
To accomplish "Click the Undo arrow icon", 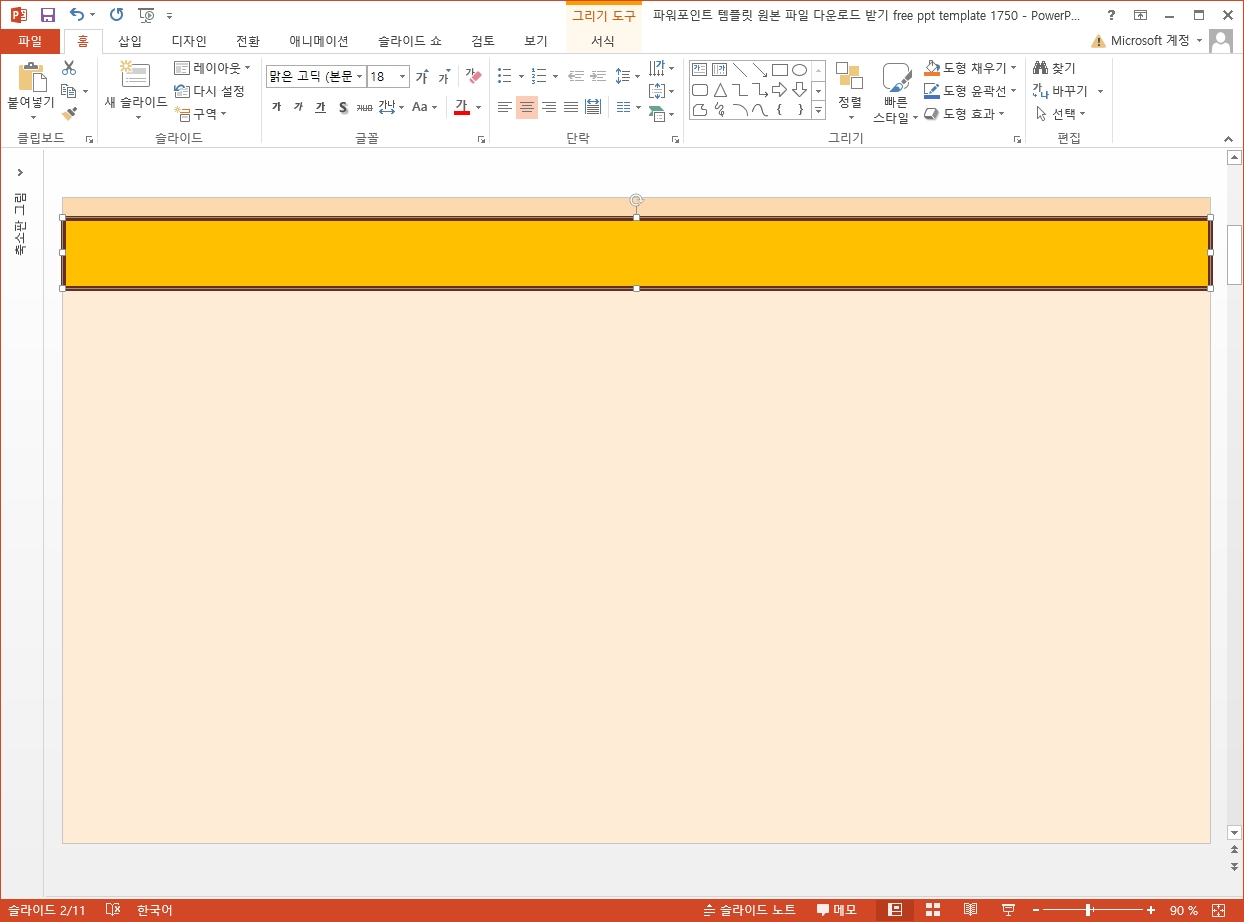I will (77, 15).
